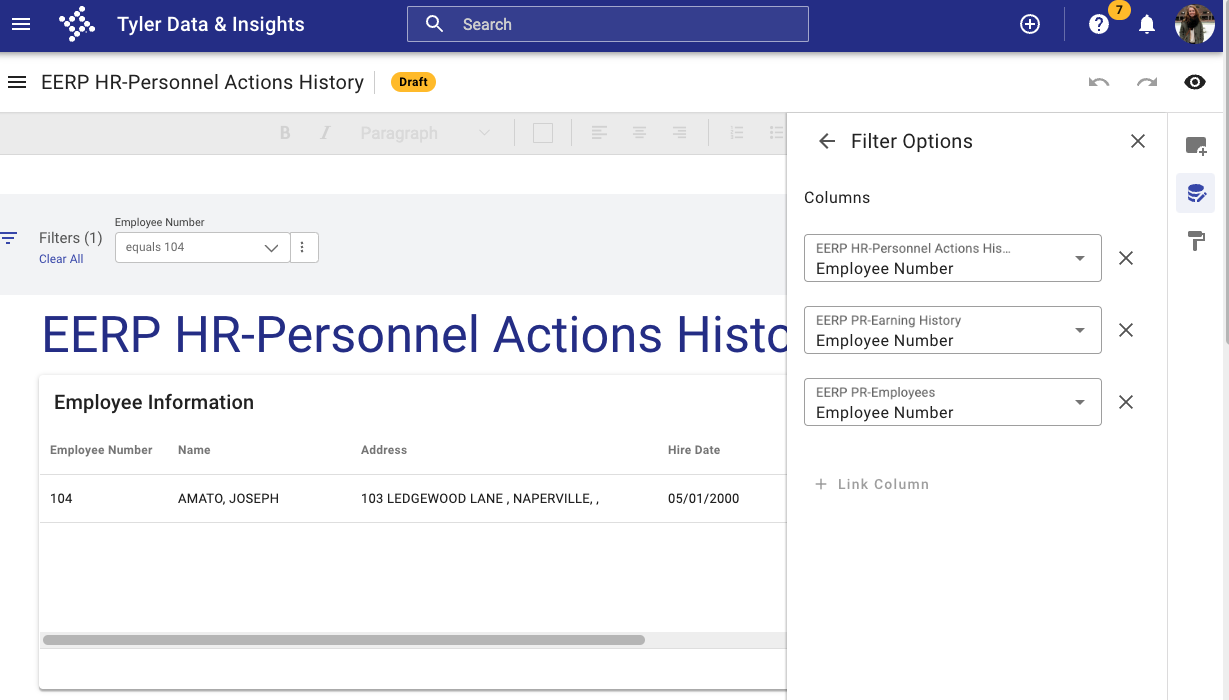Remove the HR-Personnel Actions linked column
1229x700 pixels.
coord(1126,258)
